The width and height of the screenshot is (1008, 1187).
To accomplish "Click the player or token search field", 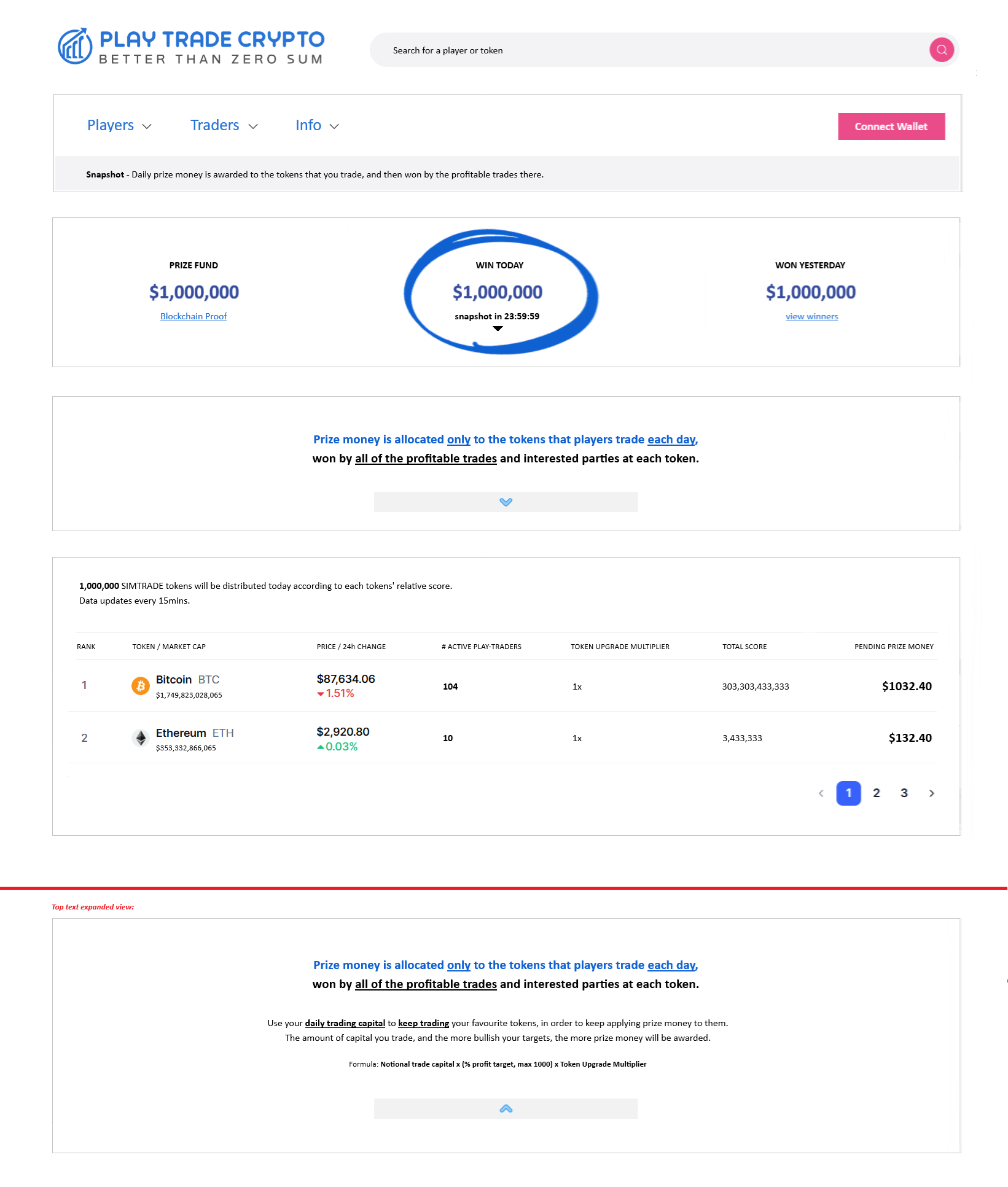I will coord(651,50).
